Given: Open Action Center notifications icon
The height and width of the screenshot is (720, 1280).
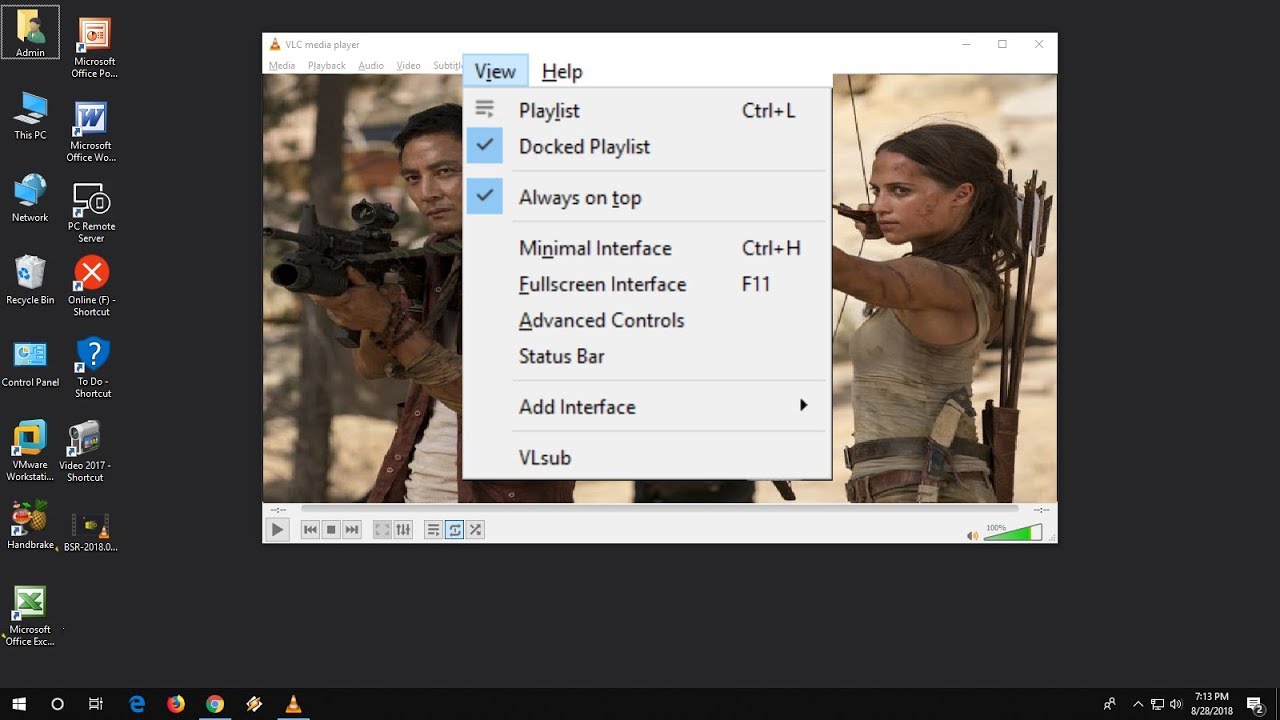Looking at the screenshot, I should tap(1255, 704).
